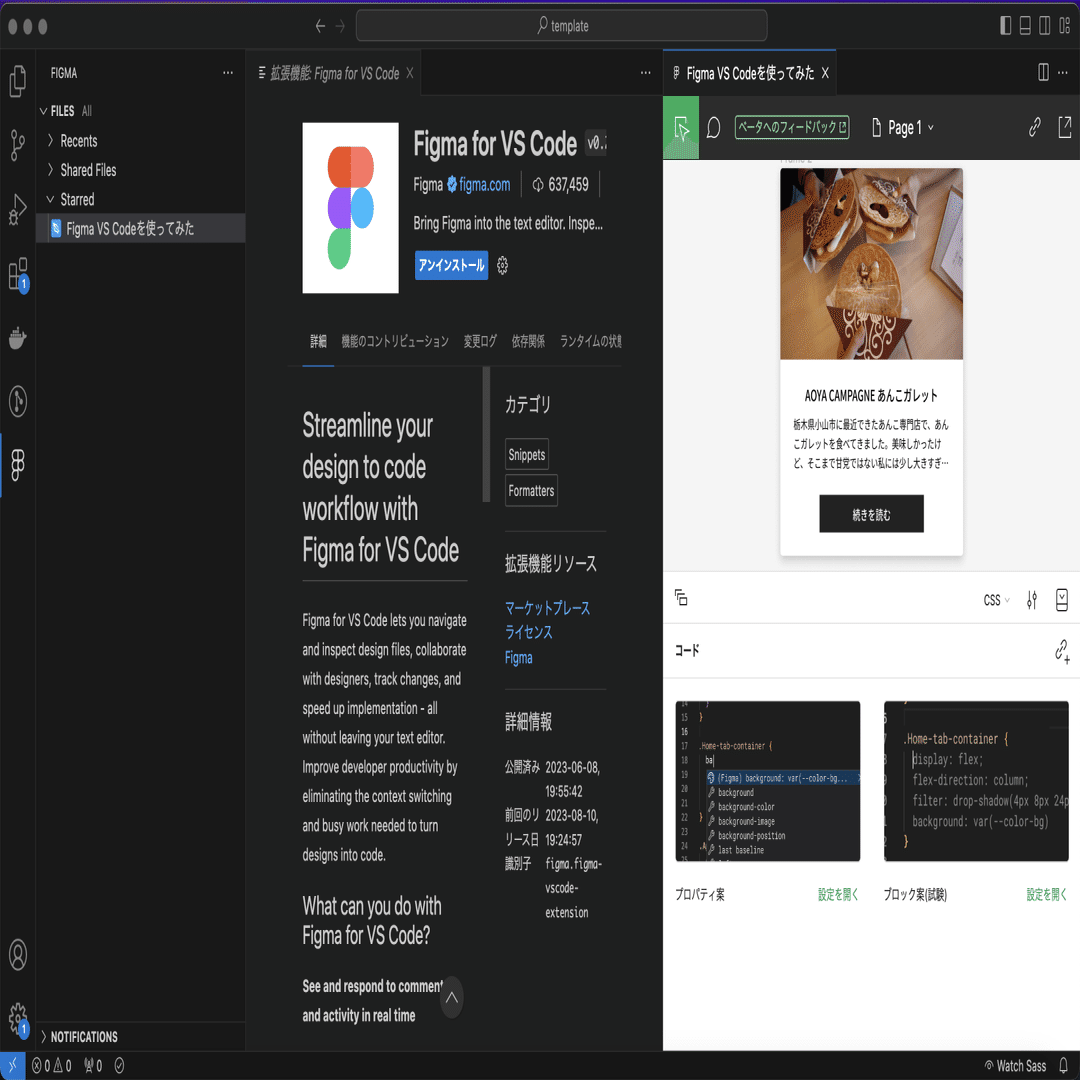Image resolution: width=1080 pixels, height=1080 pixels.
Task: Click the panel collapse icon next to sliders
Action: coord(1061,600)
